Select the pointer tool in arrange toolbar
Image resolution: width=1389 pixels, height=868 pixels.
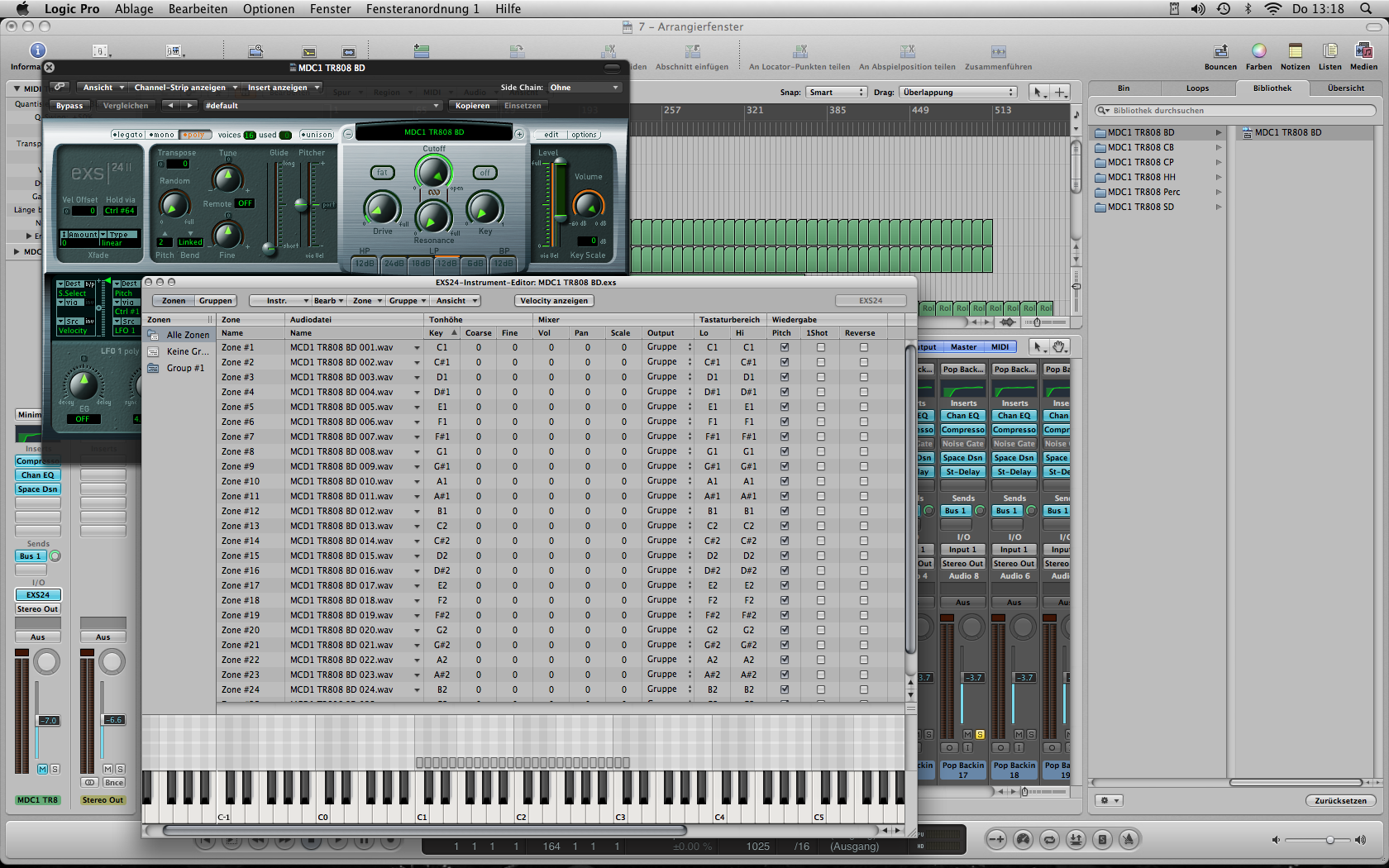coord(1038,92)
